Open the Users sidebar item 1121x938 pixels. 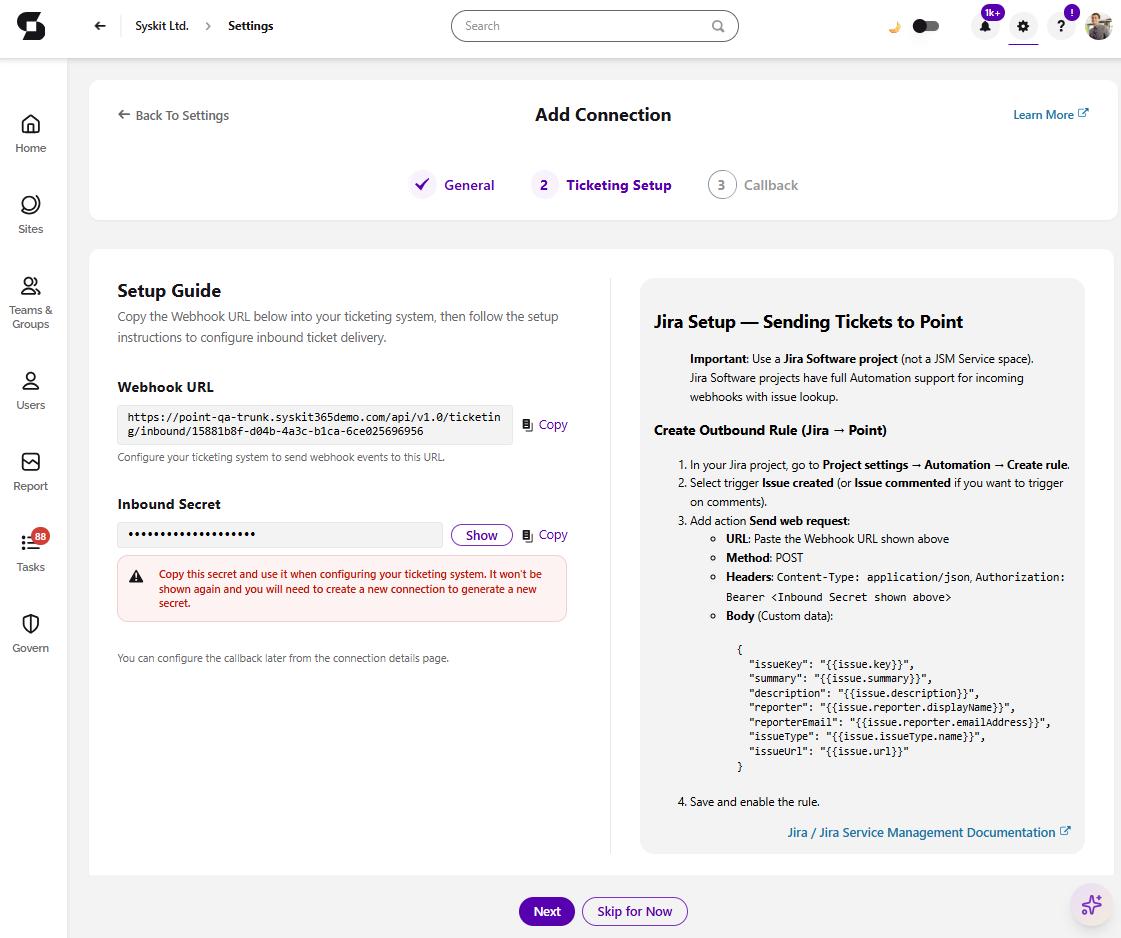31,390
